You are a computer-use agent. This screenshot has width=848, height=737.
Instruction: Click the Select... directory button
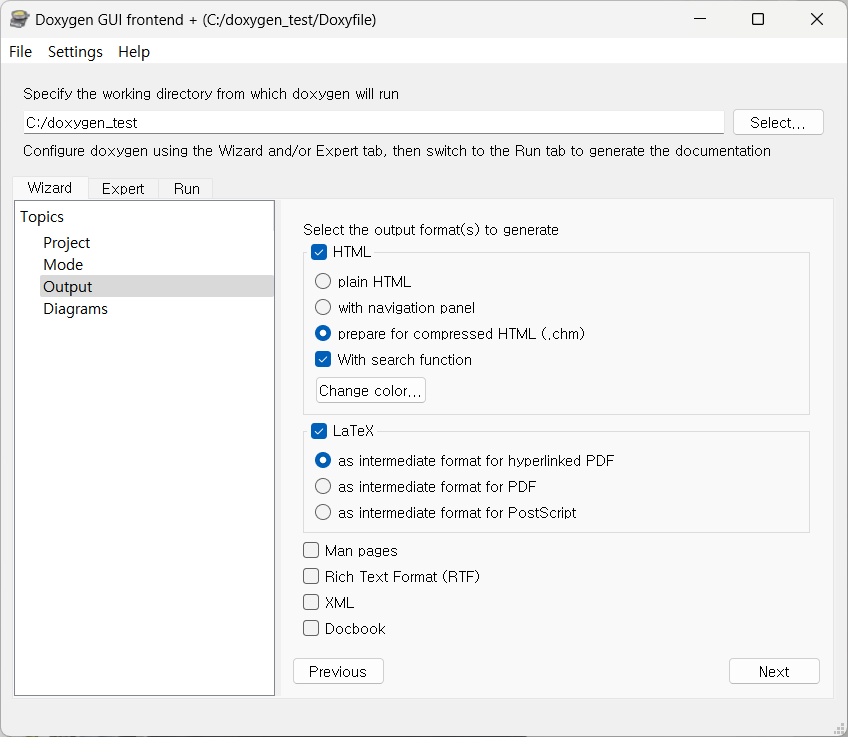[778, 123]
